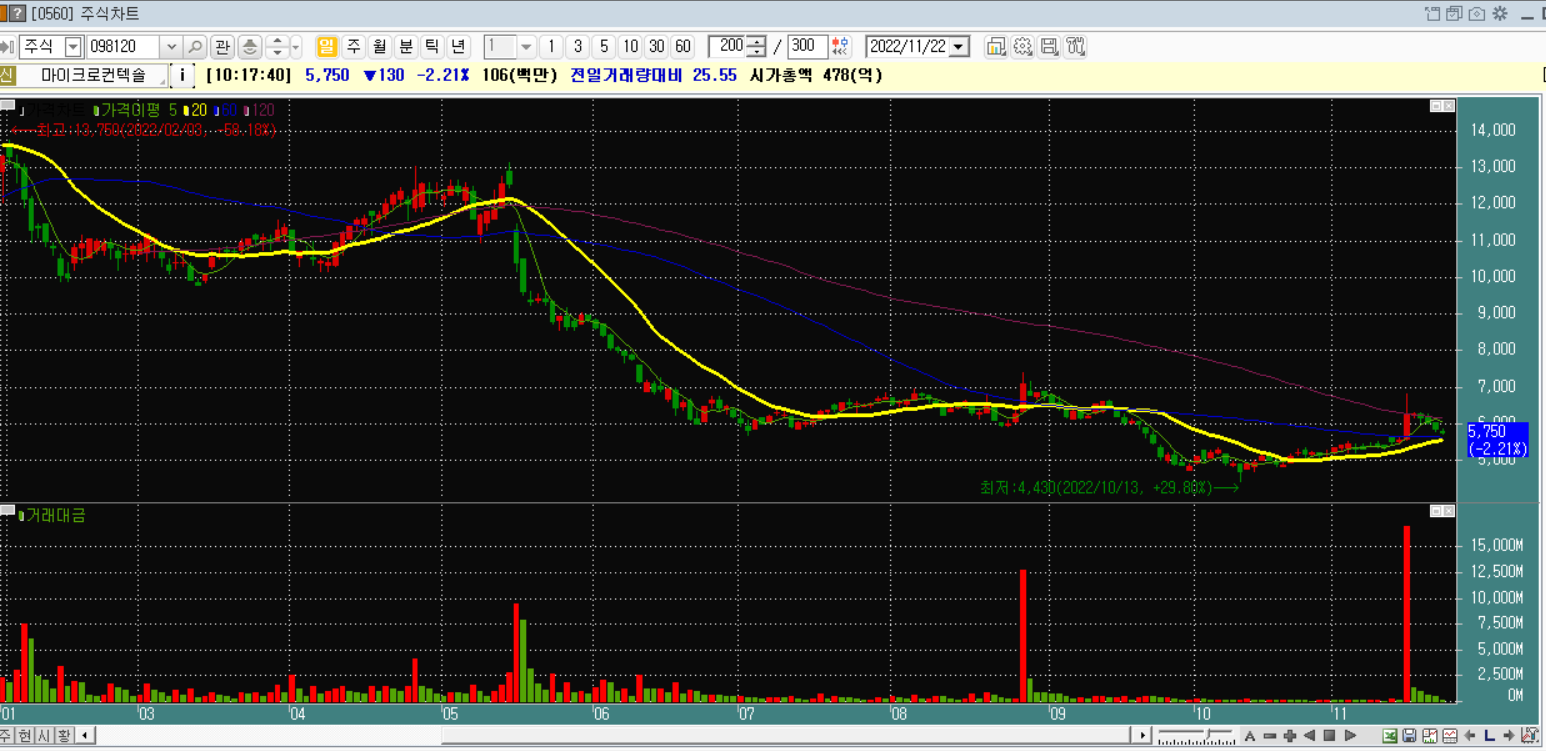Select the 일 daily period toggle
Screen dimensions: 1546x751
click(327, 46)
